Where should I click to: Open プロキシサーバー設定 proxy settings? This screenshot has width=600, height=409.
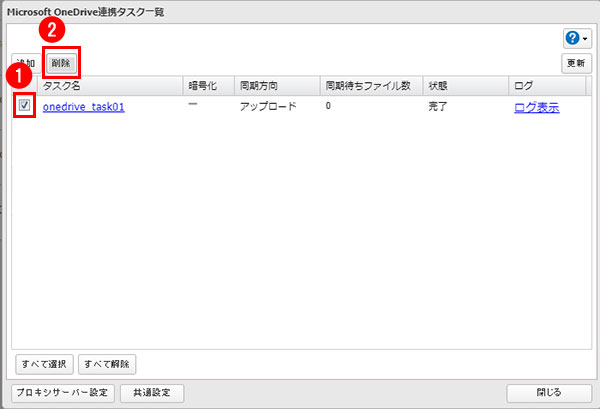pyautogui.click(x=62, y=393)
